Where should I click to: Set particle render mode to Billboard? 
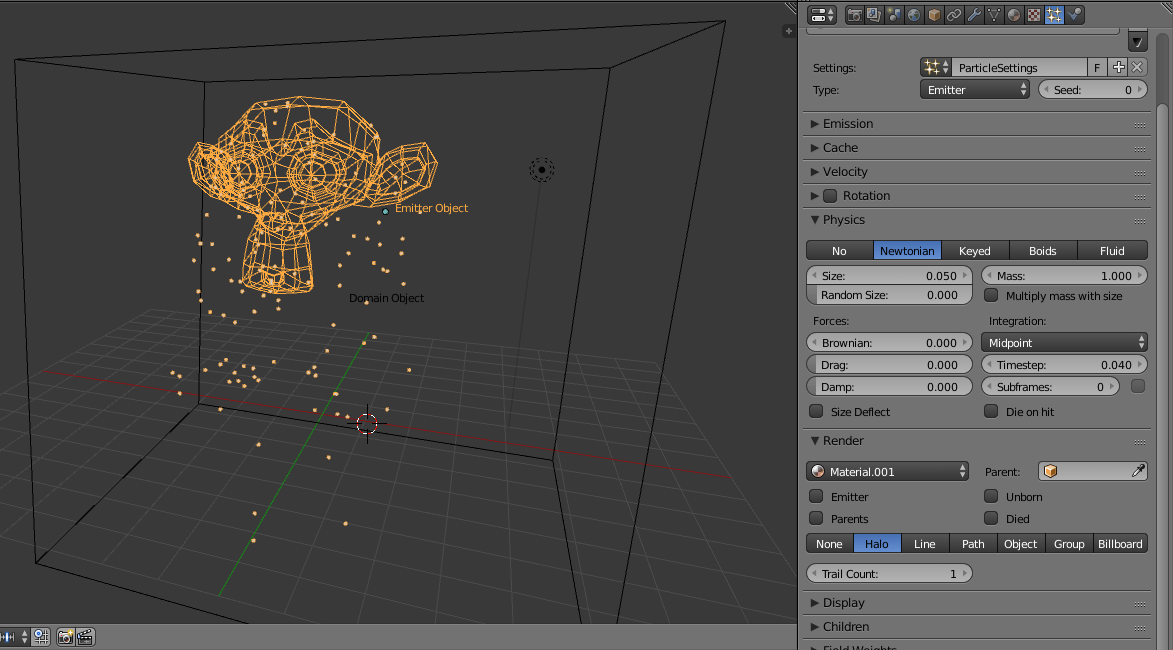[x=1120, y=543]
